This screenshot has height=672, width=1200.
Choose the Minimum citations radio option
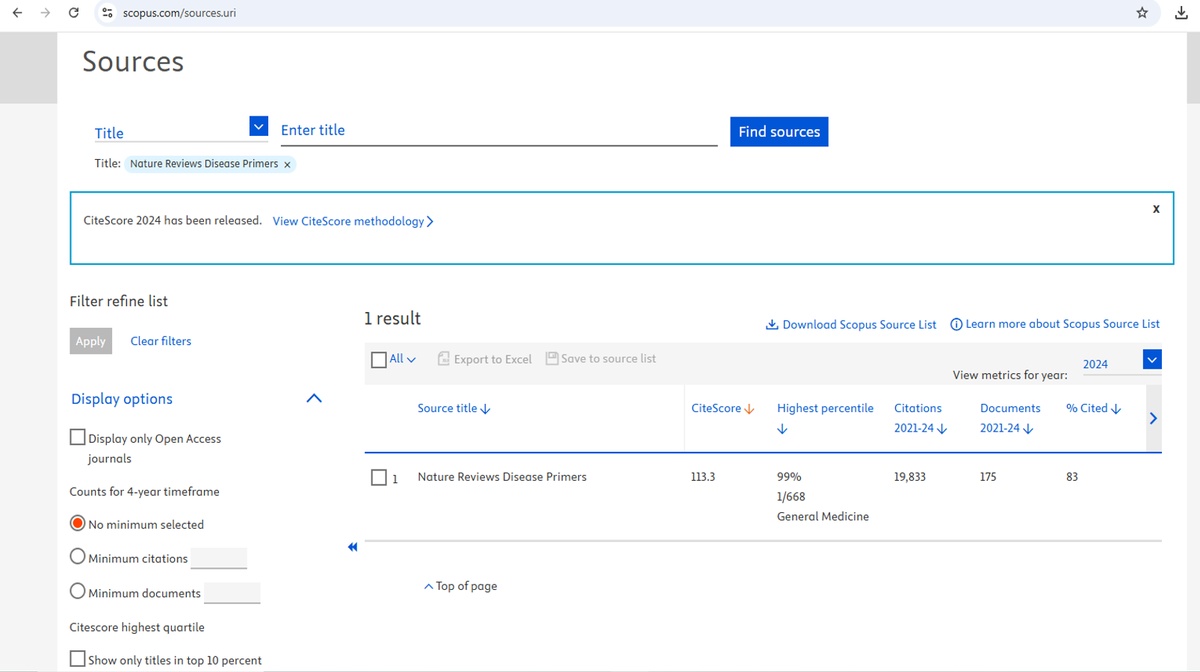[x=78, y=557]
